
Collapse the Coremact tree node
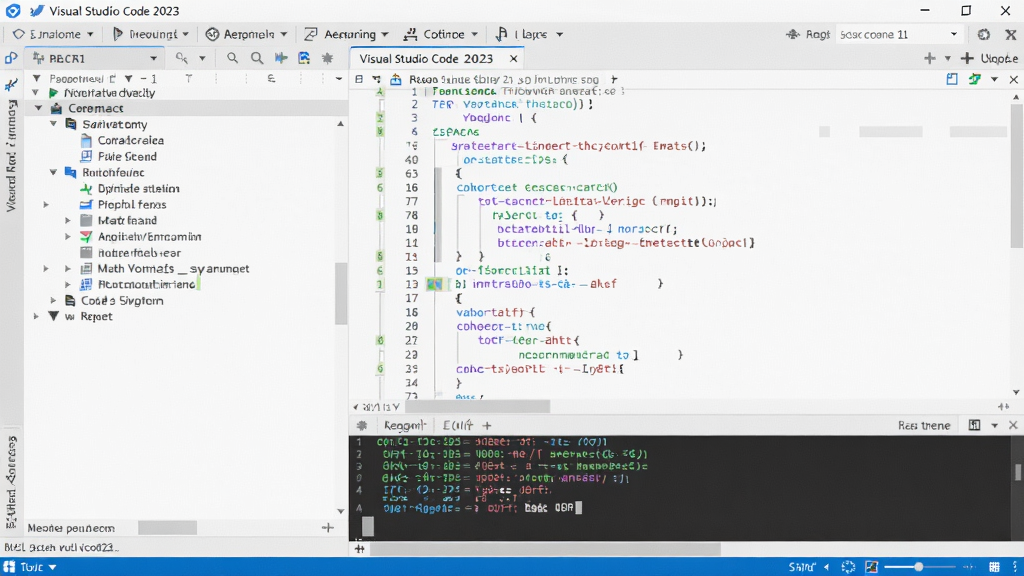pos(39,108)
